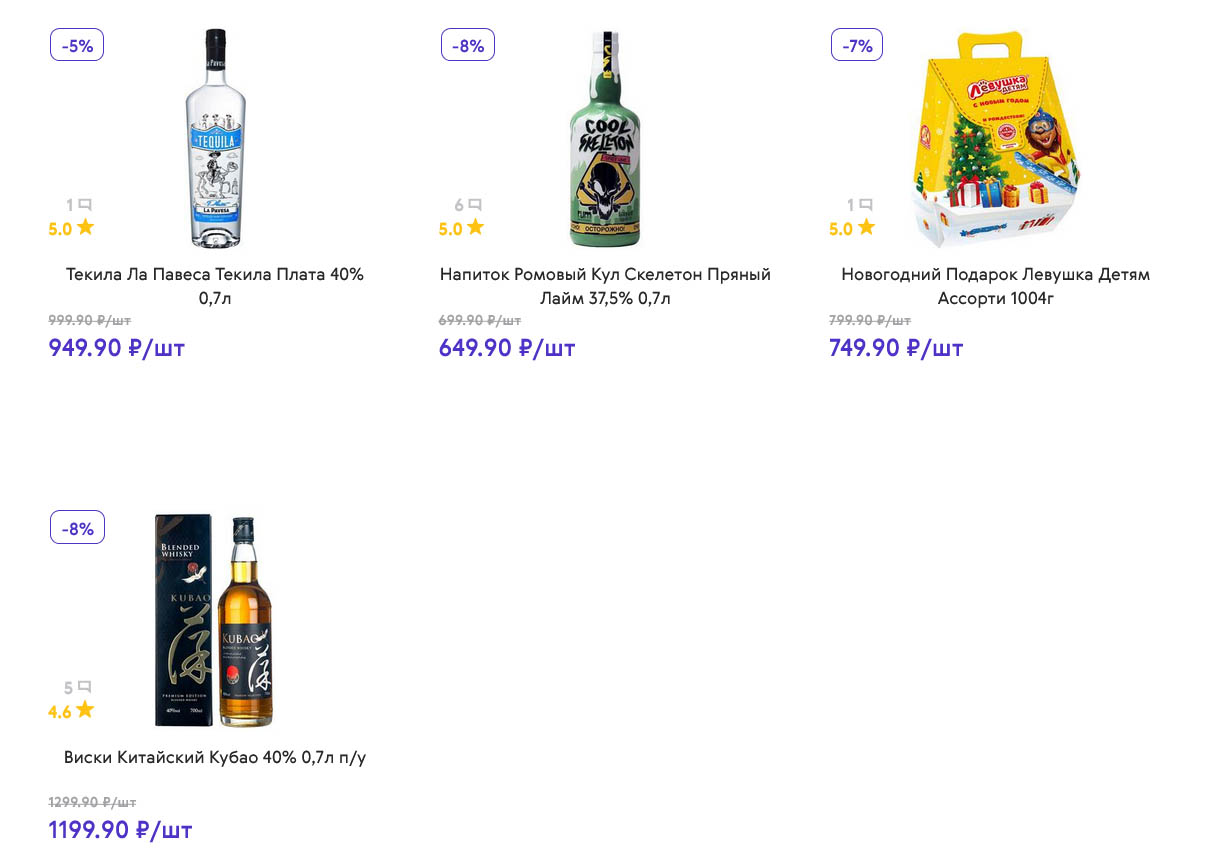Click the 649.90 ₽/шт price

(507, 348)
